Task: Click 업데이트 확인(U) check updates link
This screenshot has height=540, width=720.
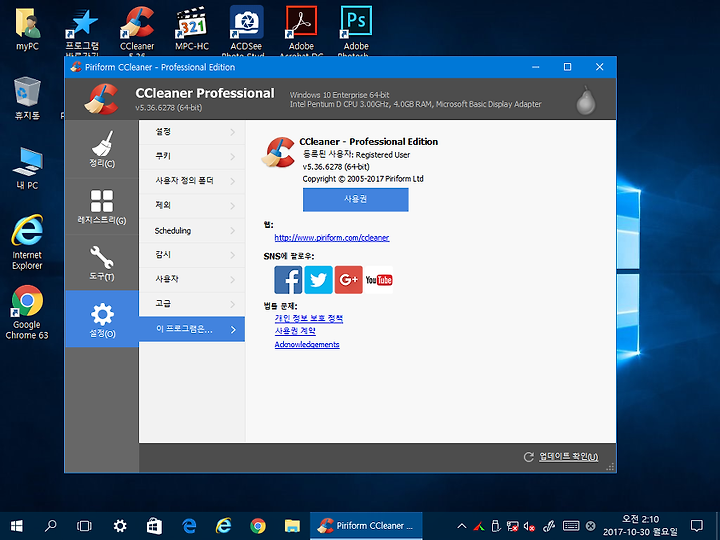Action: tap(568, 456)
